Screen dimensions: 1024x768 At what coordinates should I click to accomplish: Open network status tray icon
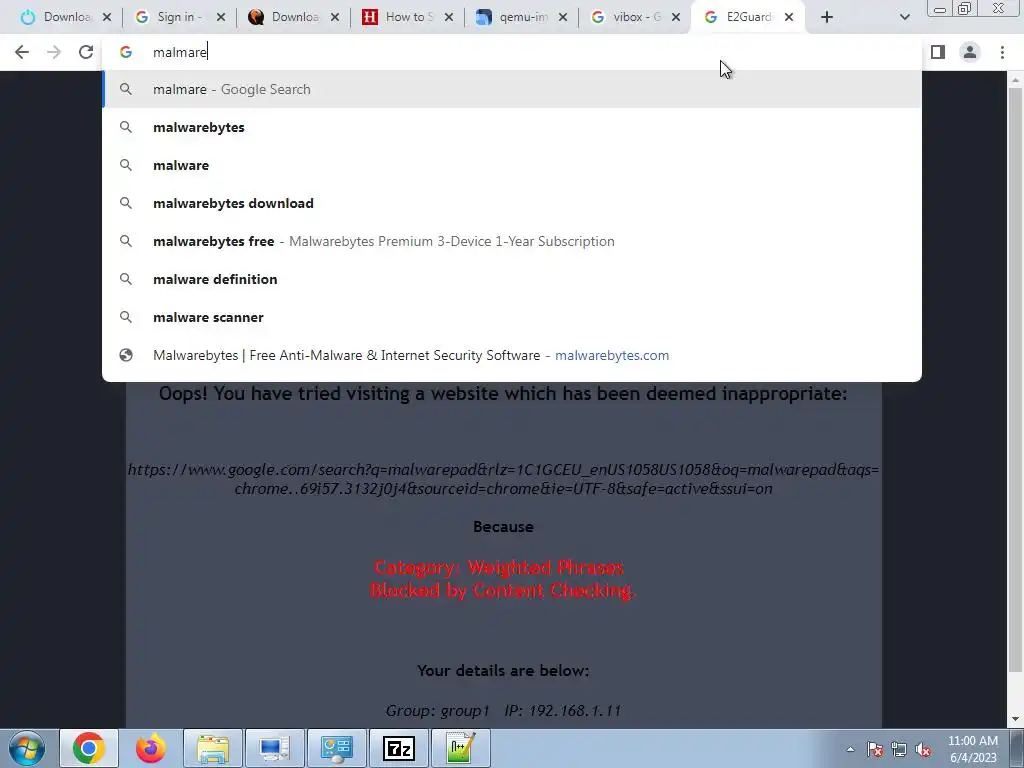click(899, 749)
